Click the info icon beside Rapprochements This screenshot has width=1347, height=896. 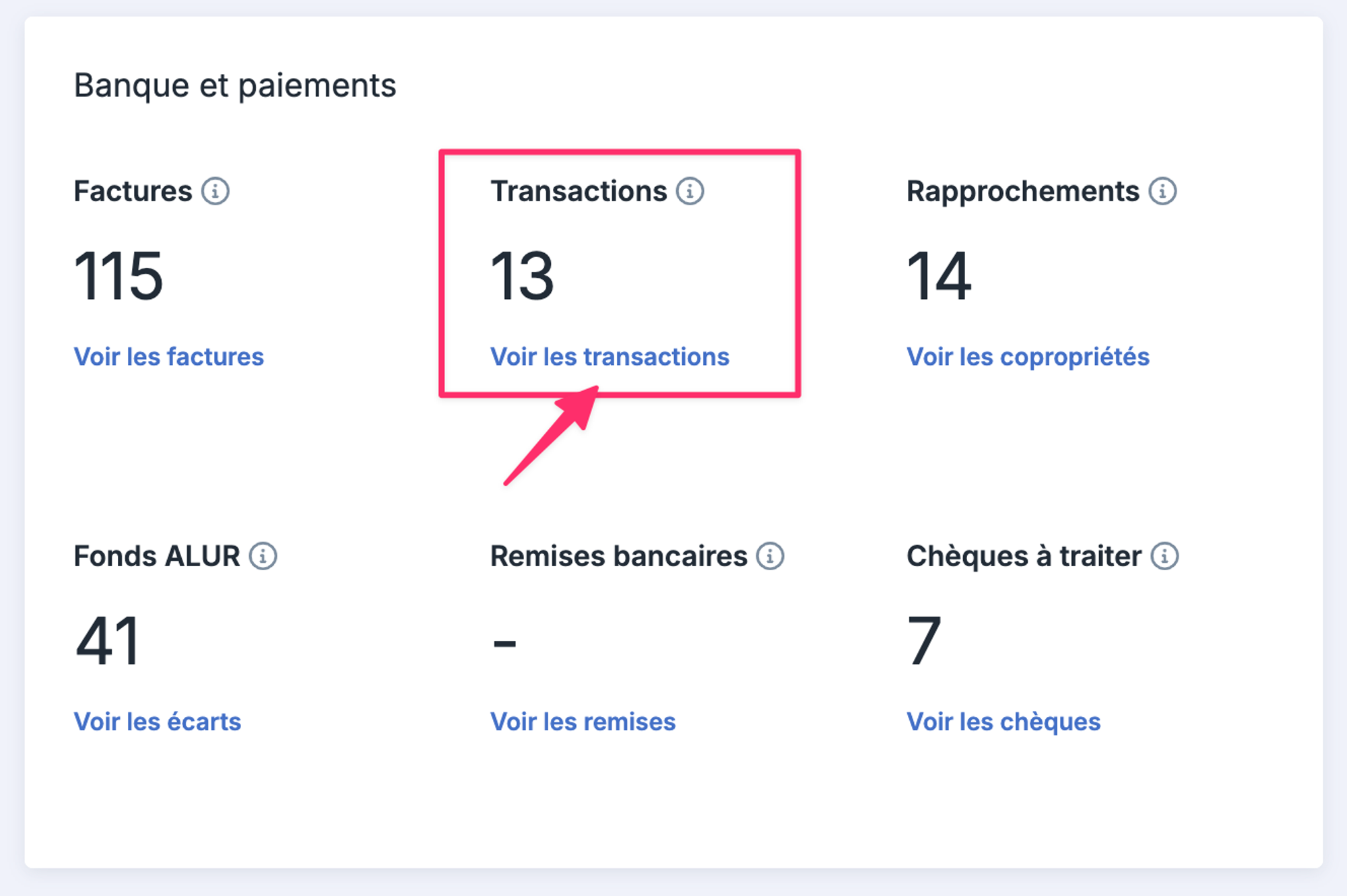(1162, 191)
